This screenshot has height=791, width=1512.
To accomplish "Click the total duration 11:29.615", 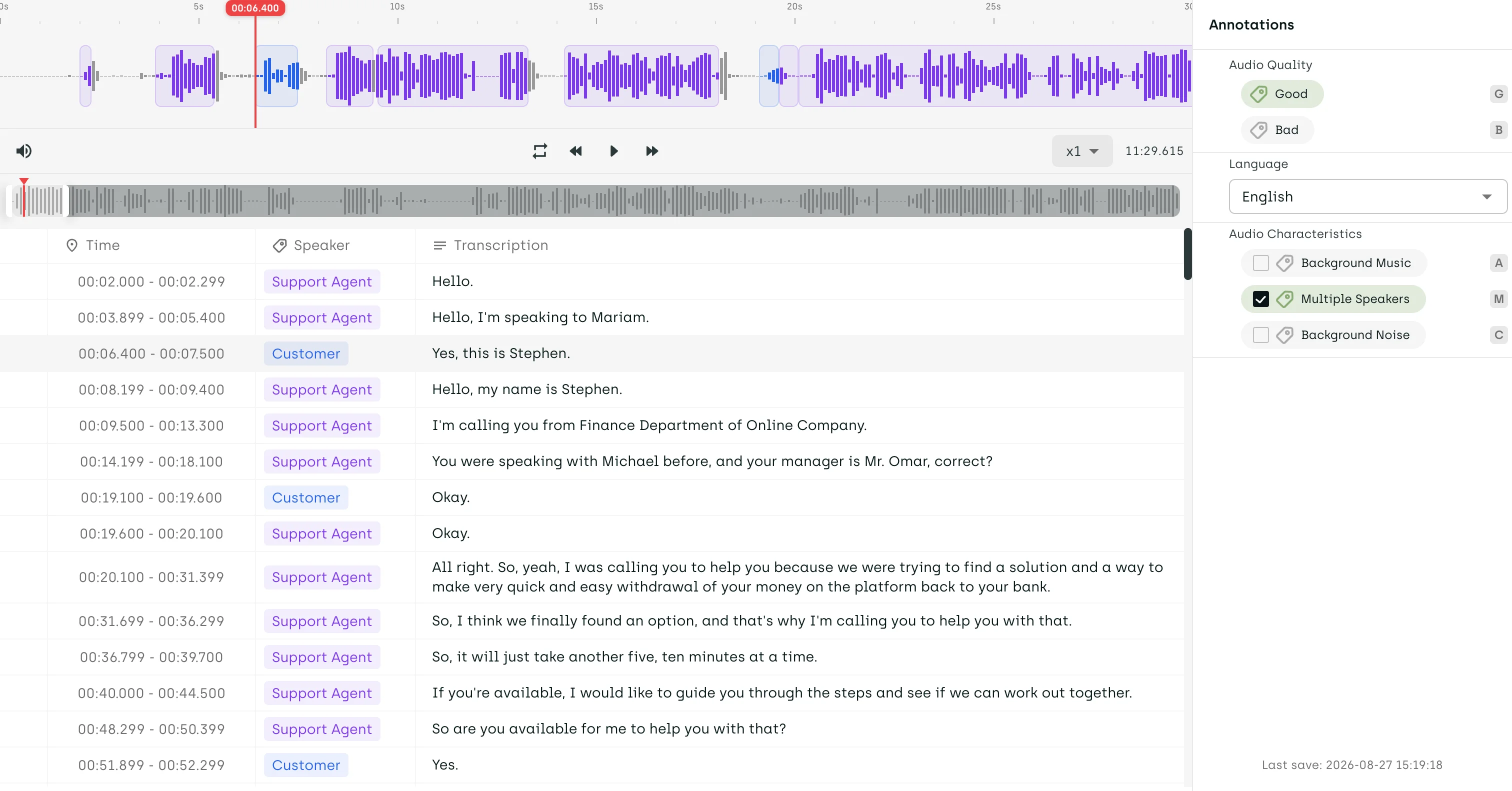I will 1154,151.
